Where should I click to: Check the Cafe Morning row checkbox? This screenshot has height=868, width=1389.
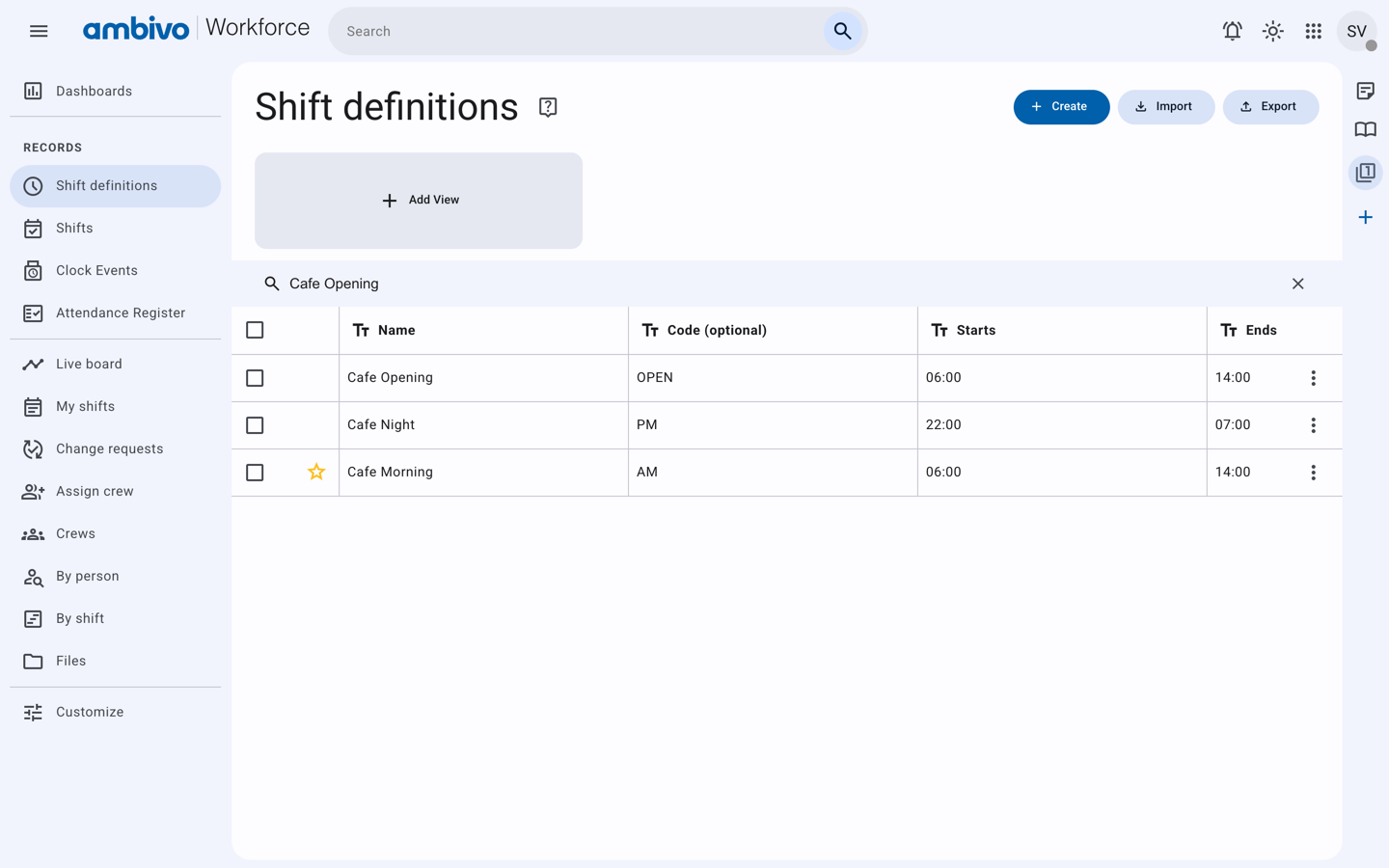click(x=255, y=473)
